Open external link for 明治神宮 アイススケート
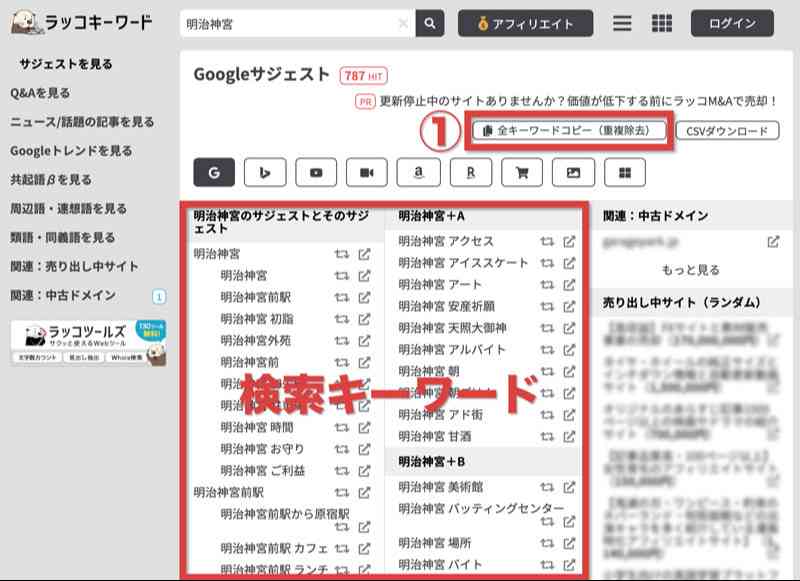The width and height of the screenshot is (800, 581). point(569,263)
